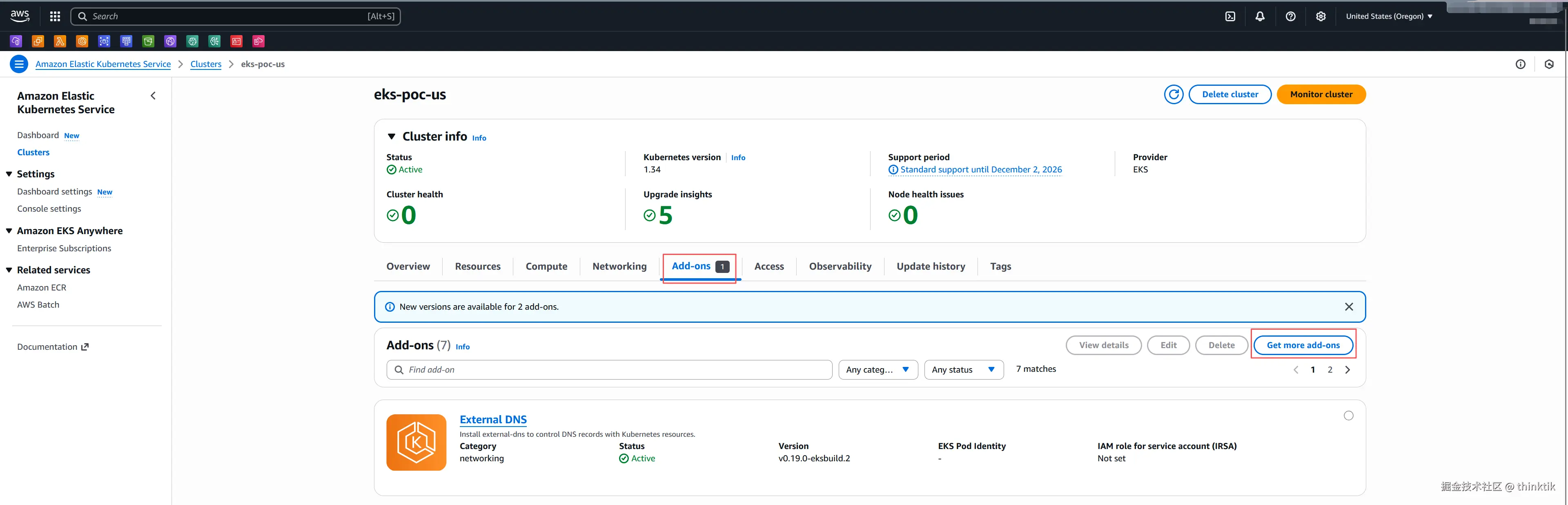
Task: Open the Any status filter dropdown
Action: [964, 370]
